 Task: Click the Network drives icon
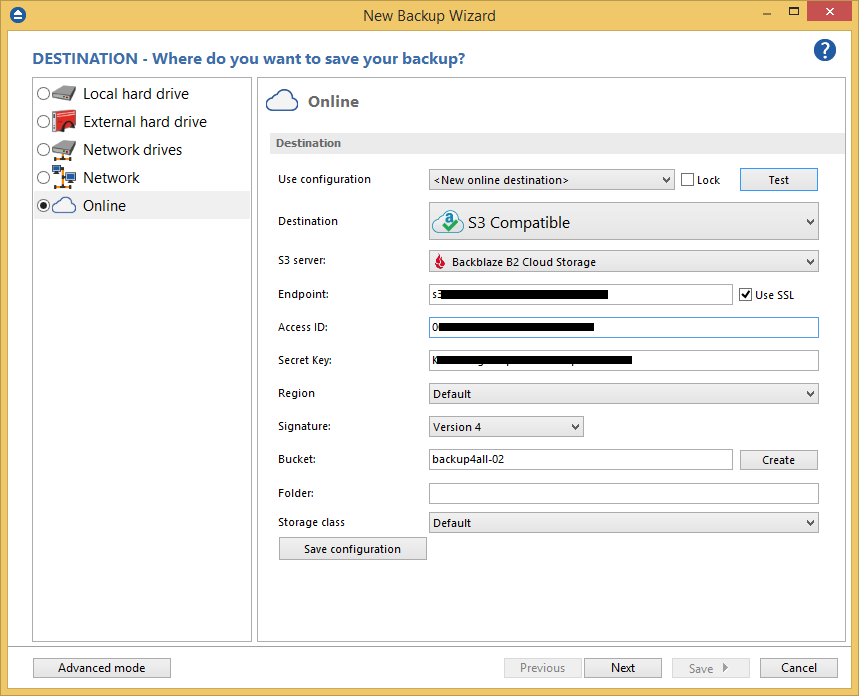pyautogui.click(x=64, y=150)
